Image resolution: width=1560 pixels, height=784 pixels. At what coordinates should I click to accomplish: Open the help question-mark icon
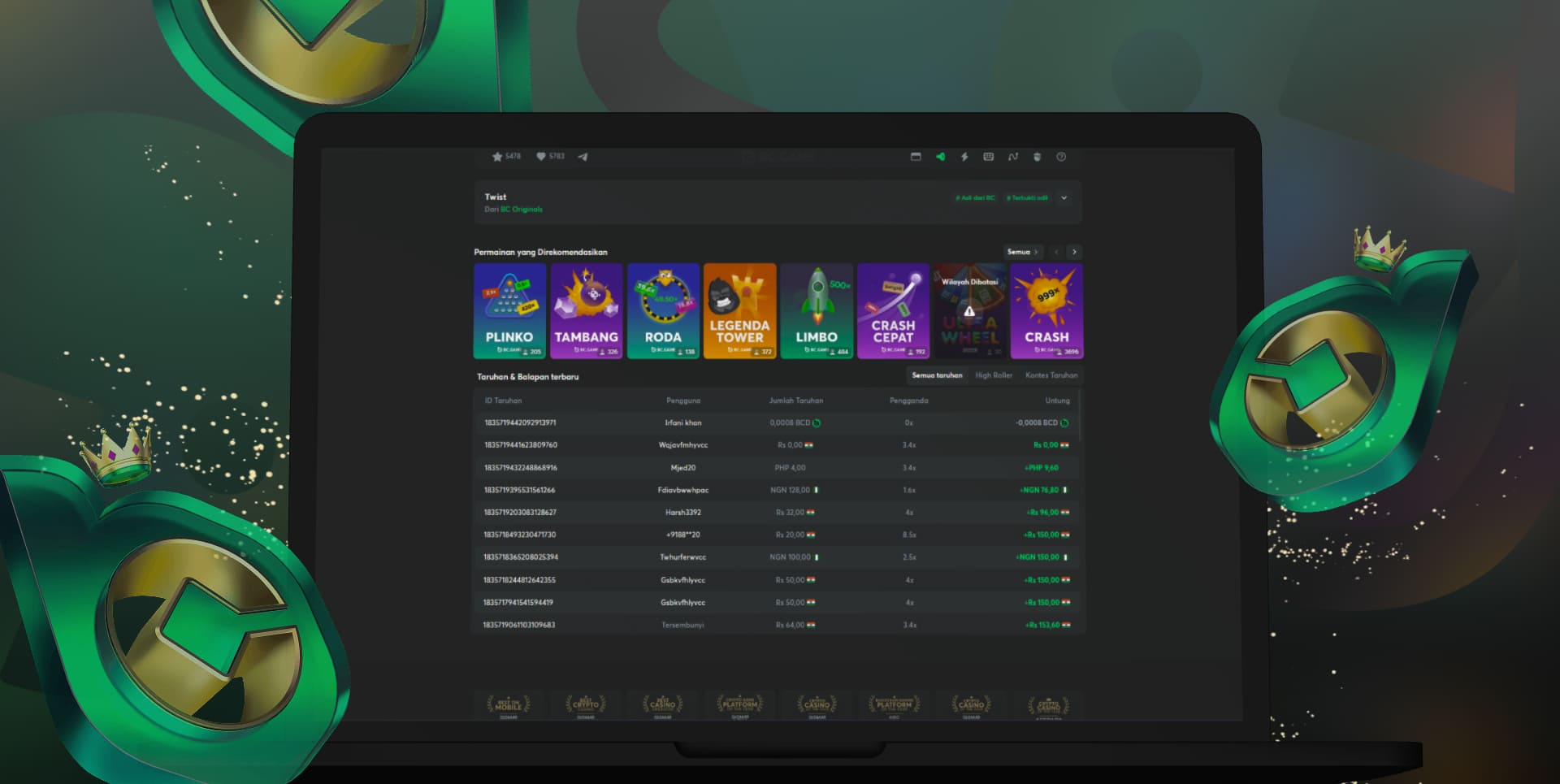coord(1061,157)
